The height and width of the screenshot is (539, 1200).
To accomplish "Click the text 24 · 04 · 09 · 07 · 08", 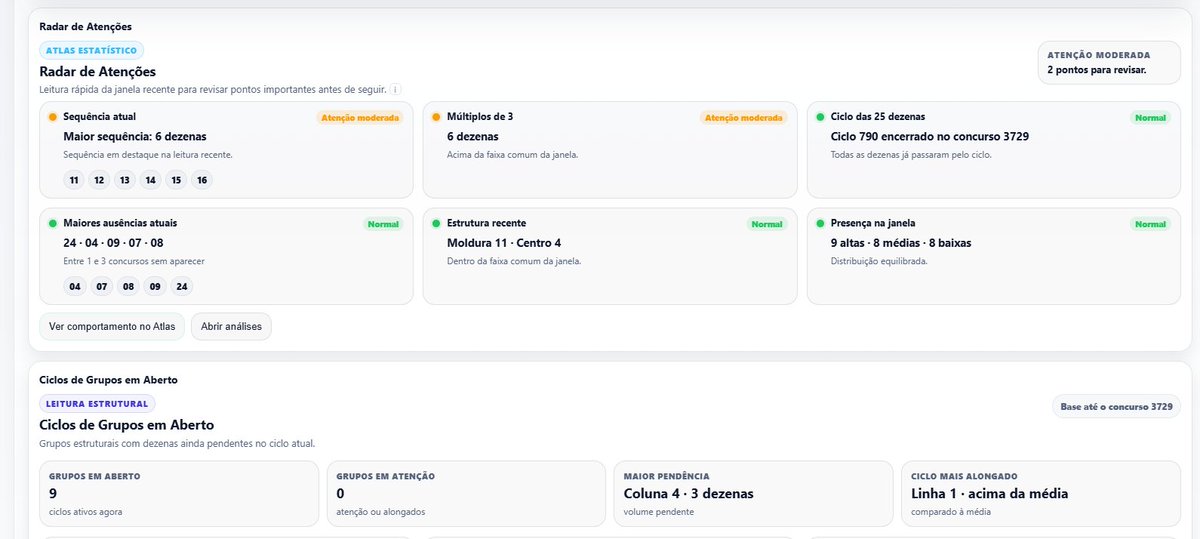I will [x=113, y=242].
